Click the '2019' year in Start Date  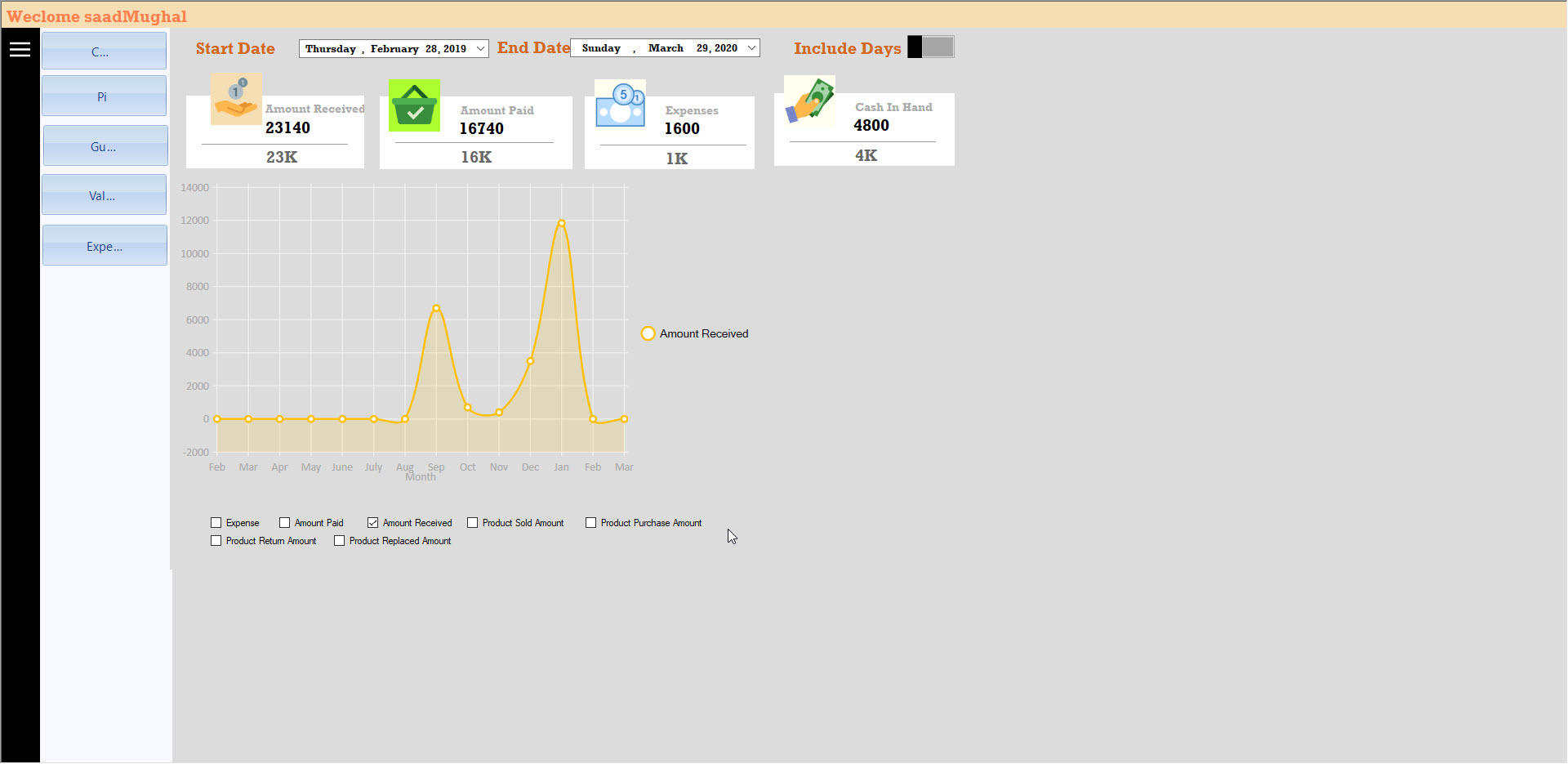pyautogui.click(x=455, y=49)
